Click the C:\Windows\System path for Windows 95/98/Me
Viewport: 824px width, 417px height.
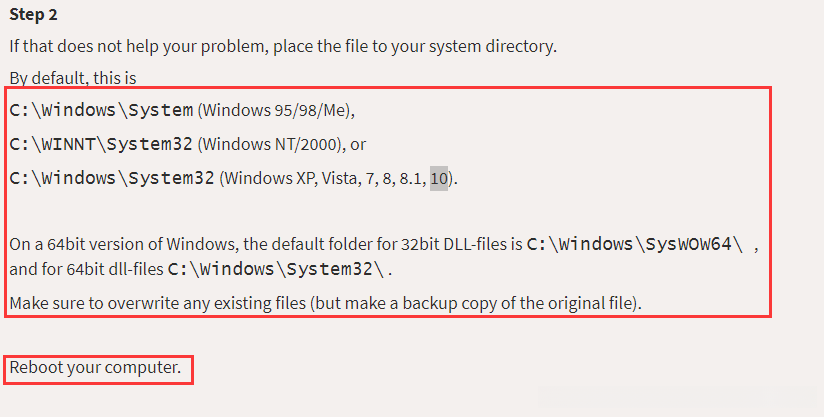tap(100, 110)
